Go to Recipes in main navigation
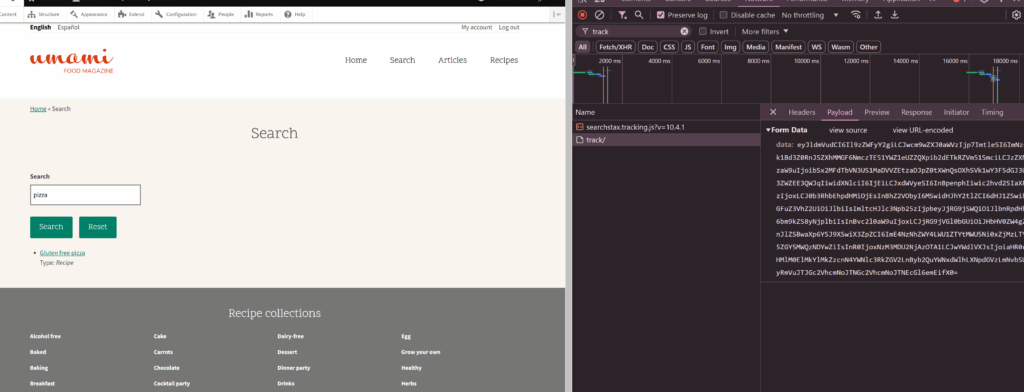1024x392 pixels. pyautogui.click(x=504, y=60)
